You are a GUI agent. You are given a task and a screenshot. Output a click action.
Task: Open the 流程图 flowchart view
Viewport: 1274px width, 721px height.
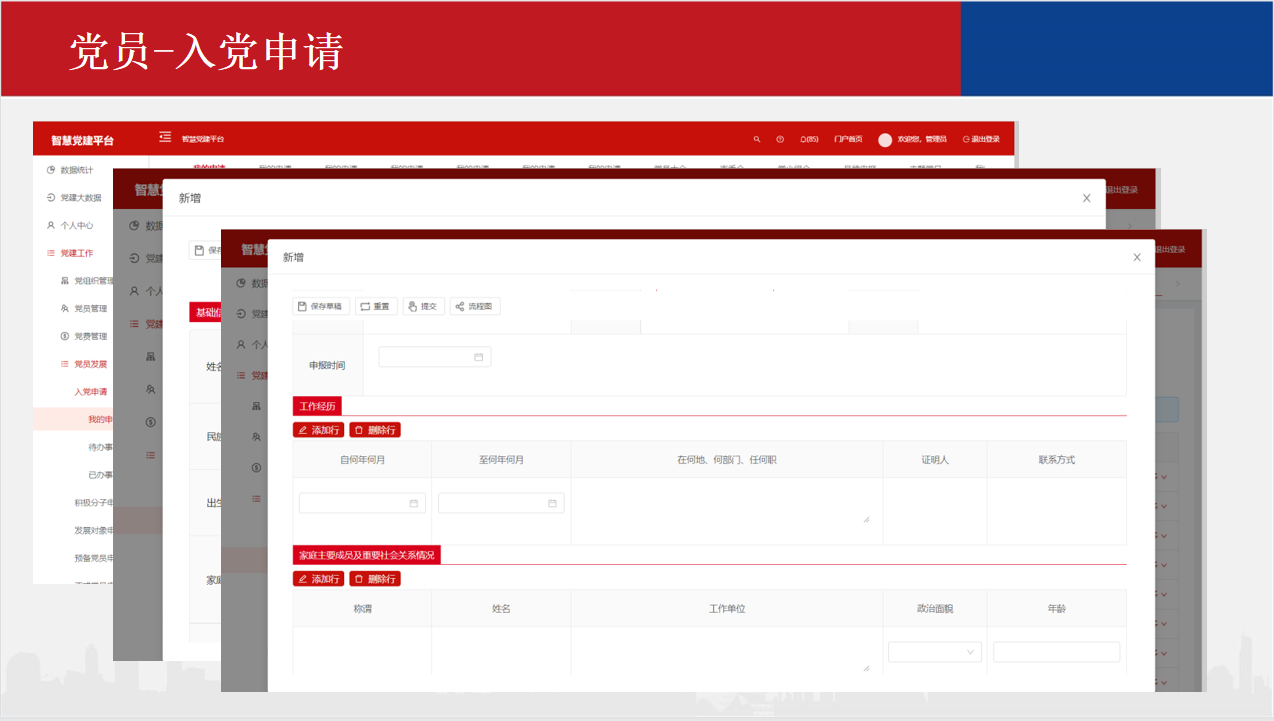point(475,306)
